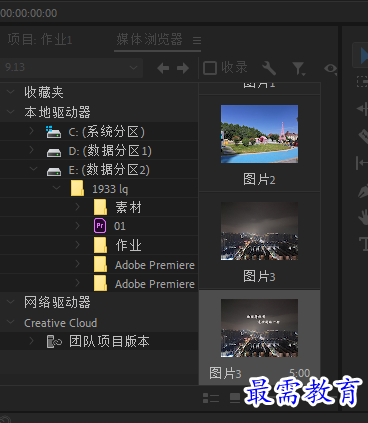368x423 pixels.
Task: Open the 媒体浏览器 panel menu icon
Action: tap(197, 41)
